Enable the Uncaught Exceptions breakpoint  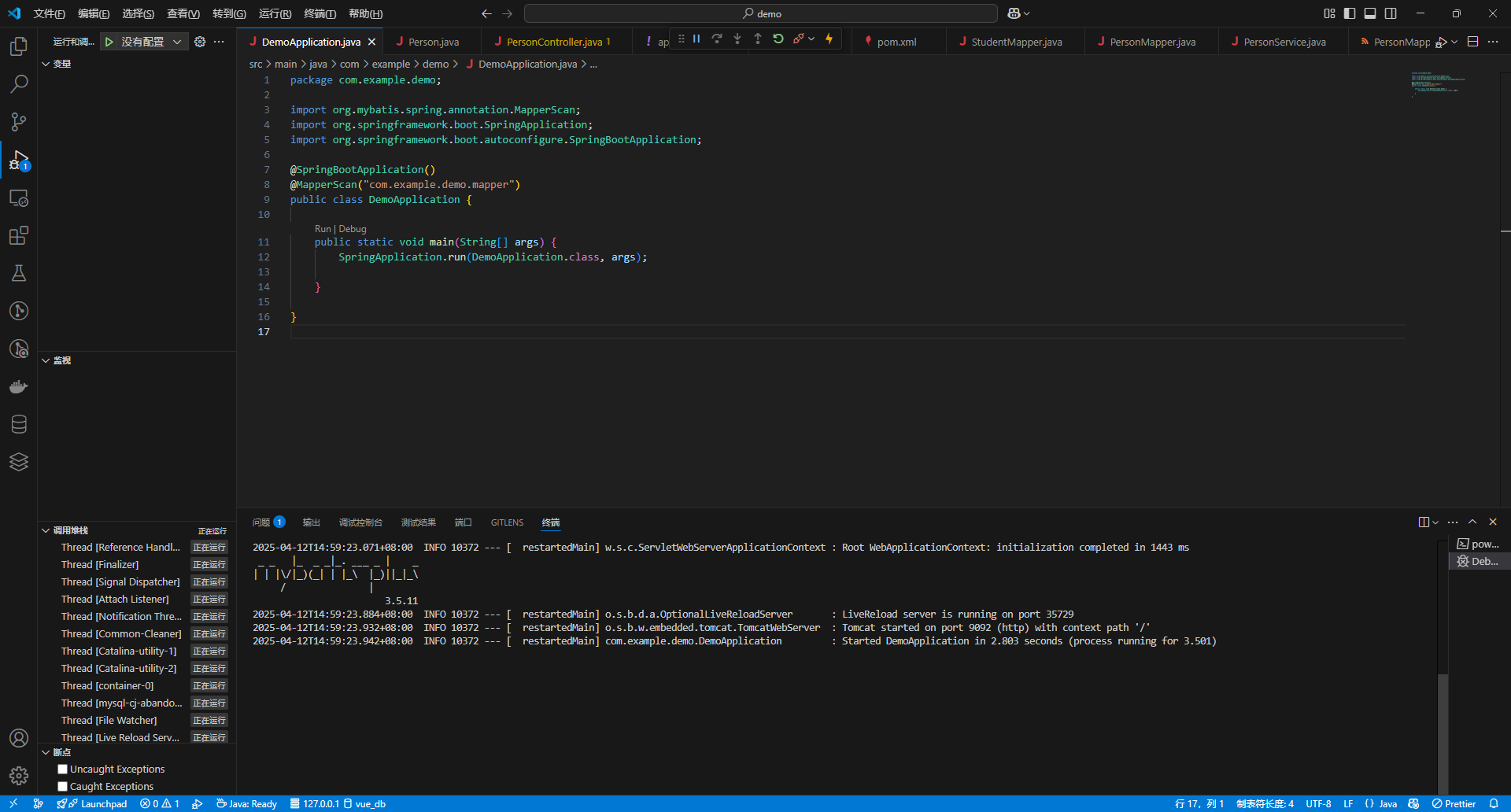pos(61,769)
